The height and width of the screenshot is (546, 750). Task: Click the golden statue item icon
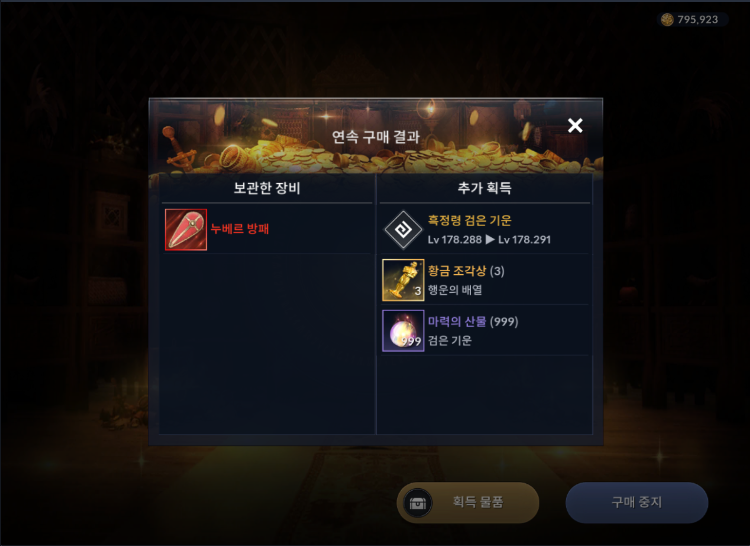(403, 280)
